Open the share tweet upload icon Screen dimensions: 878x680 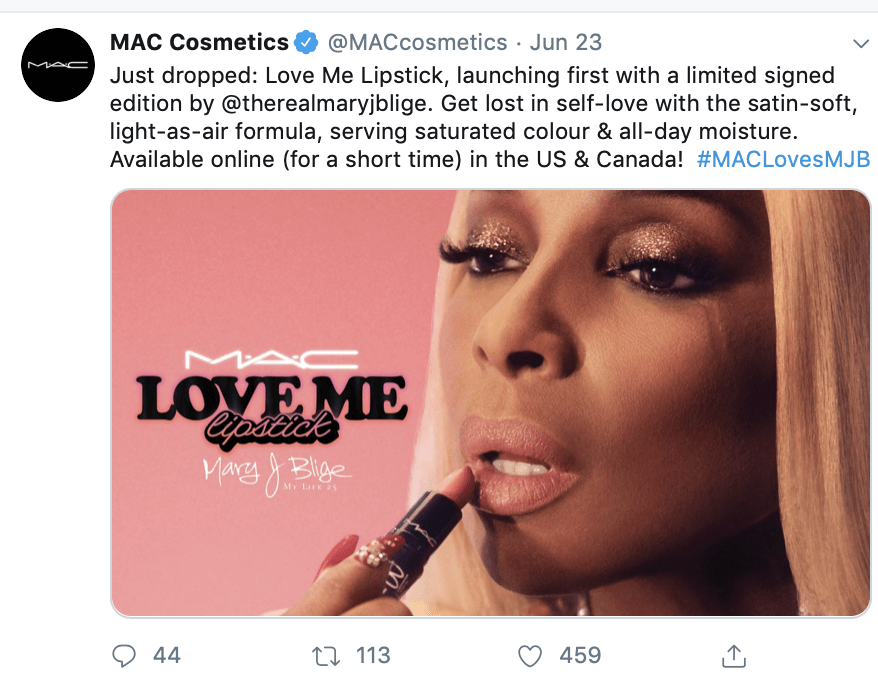(734, 655)
